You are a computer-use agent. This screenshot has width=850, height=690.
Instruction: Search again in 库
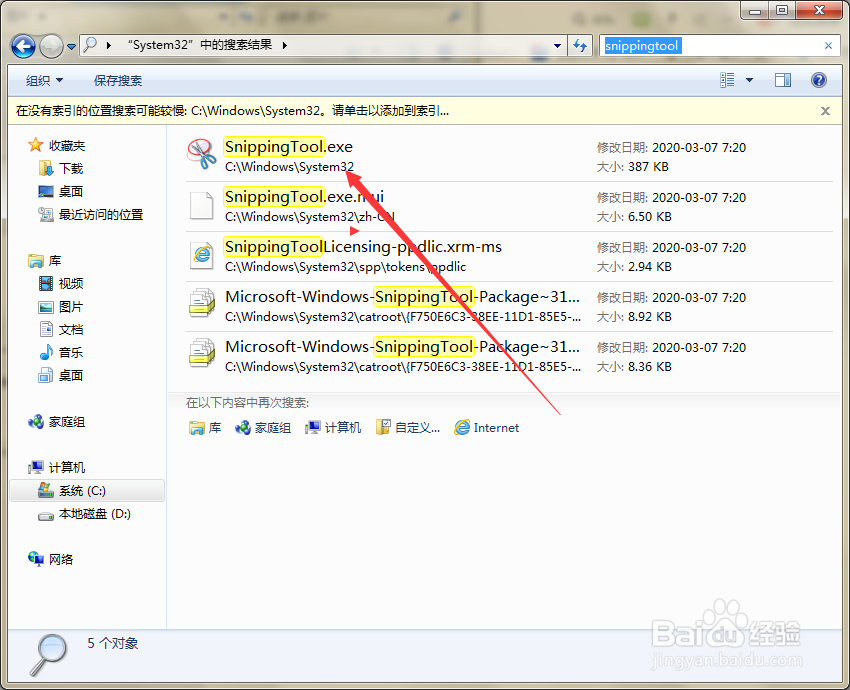pos(205,428)
